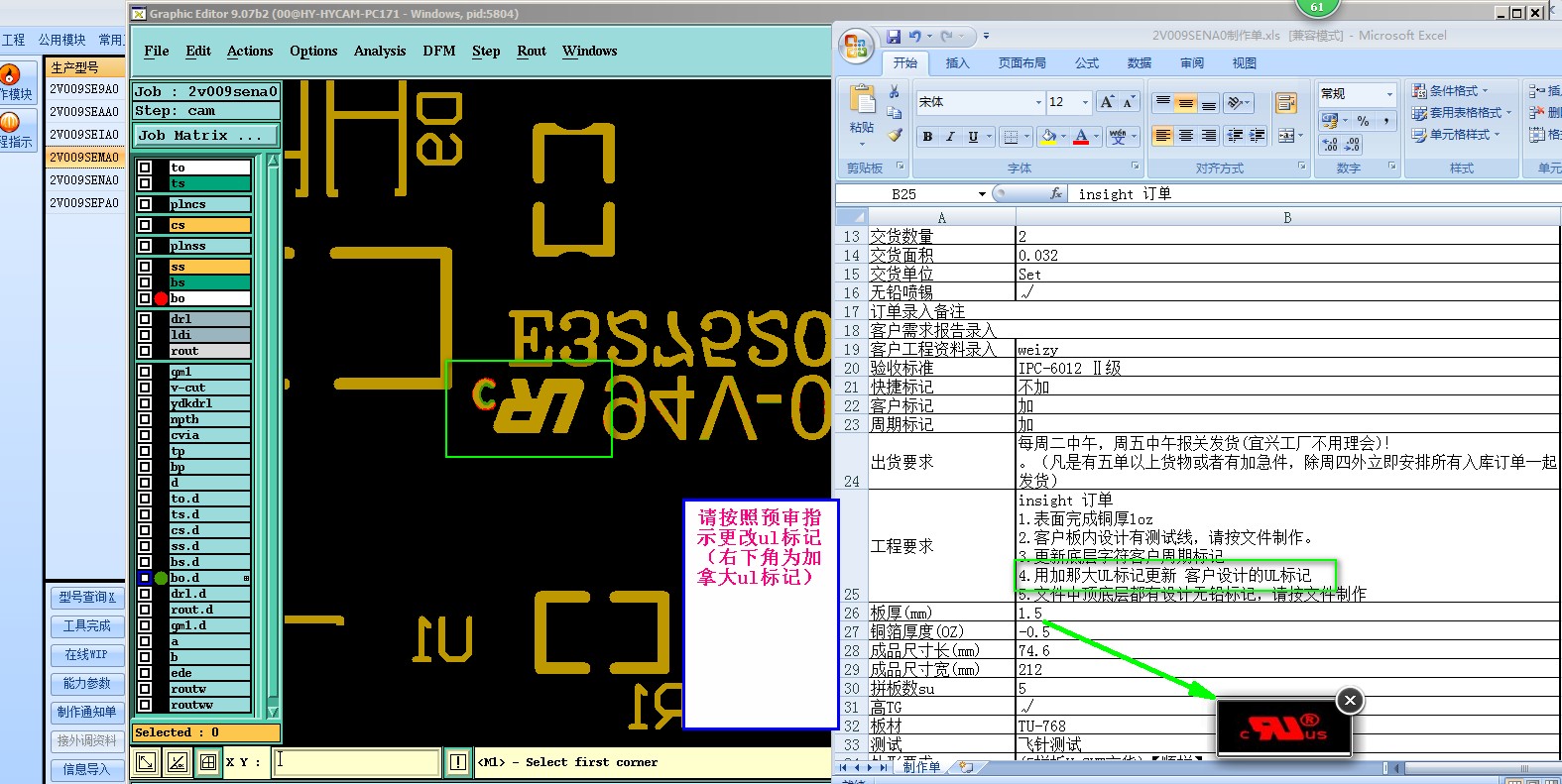1562x784 pixels.
Task: Click the exclamation icon beside coordinate field
Action: point(457,762)
